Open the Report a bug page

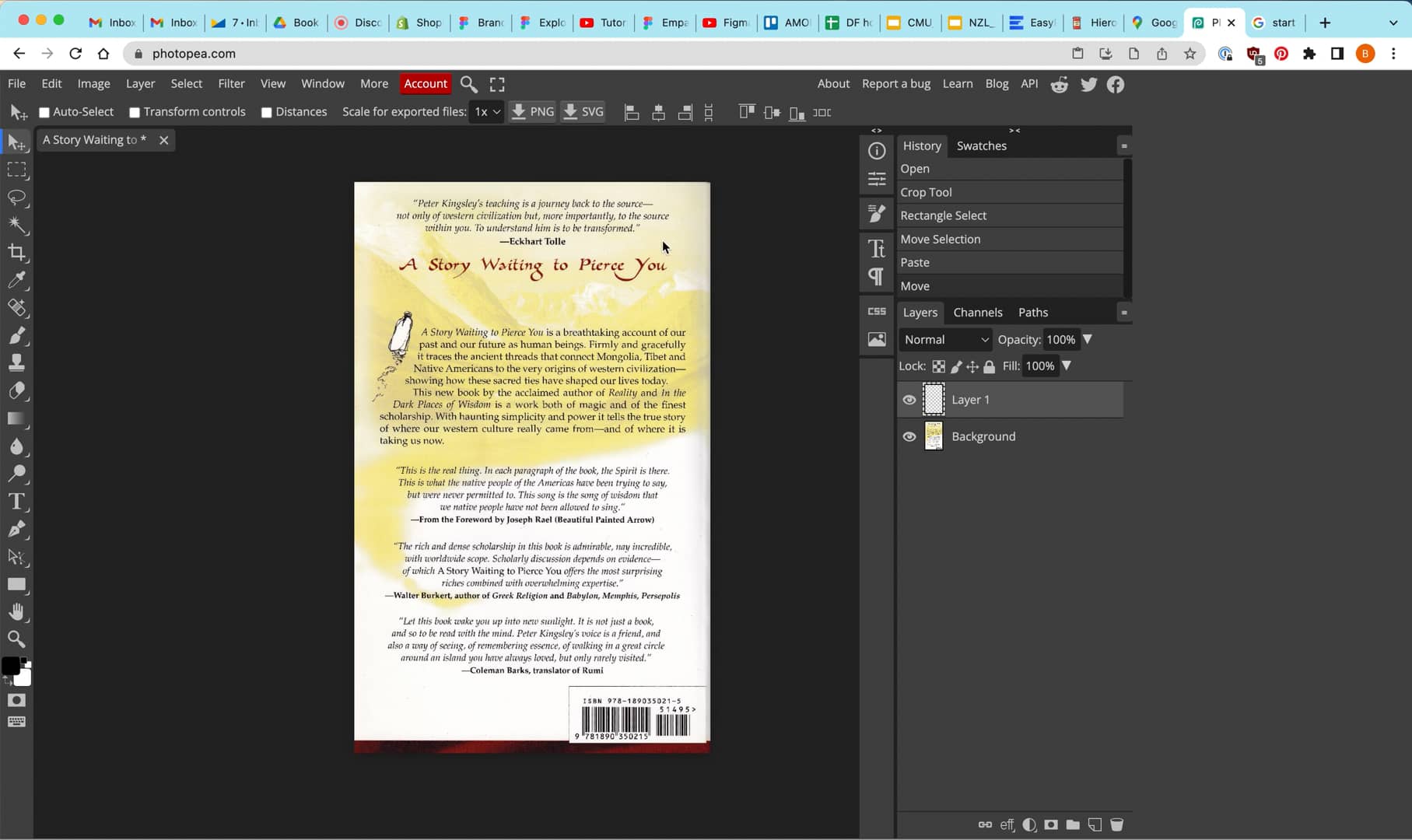pos(895,83)
